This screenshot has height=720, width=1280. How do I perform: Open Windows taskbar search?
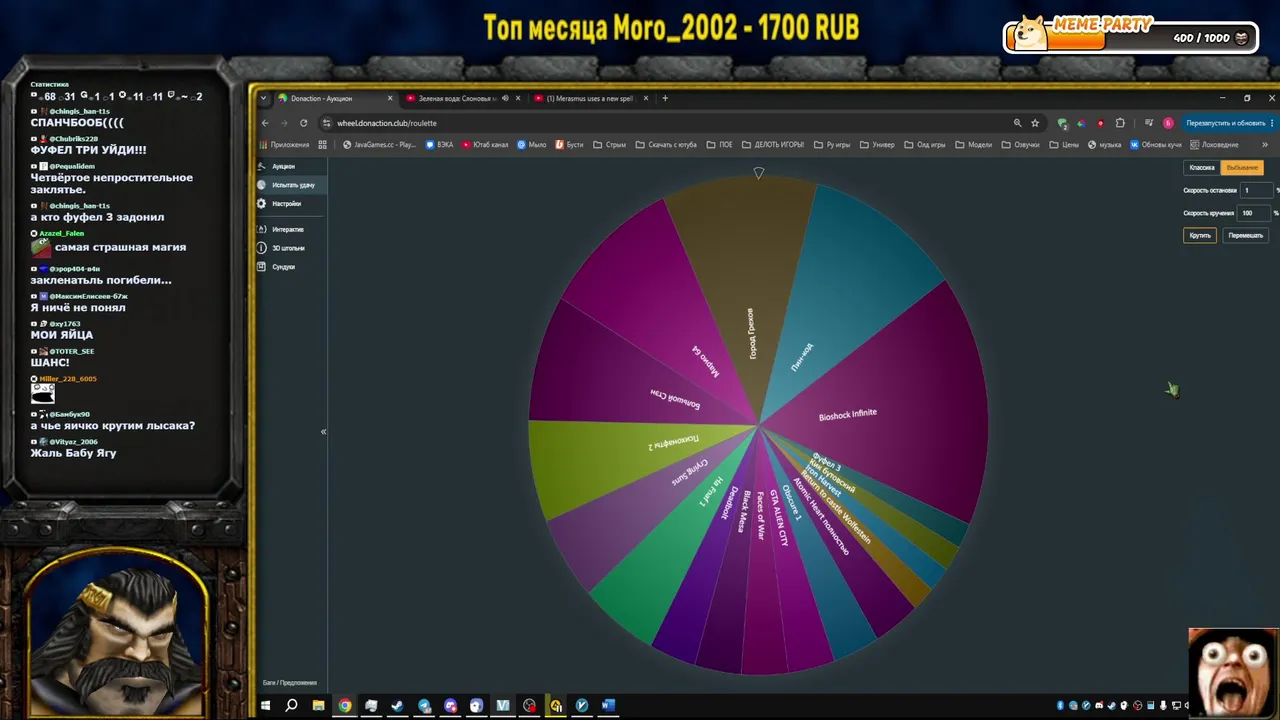point(291,706)
